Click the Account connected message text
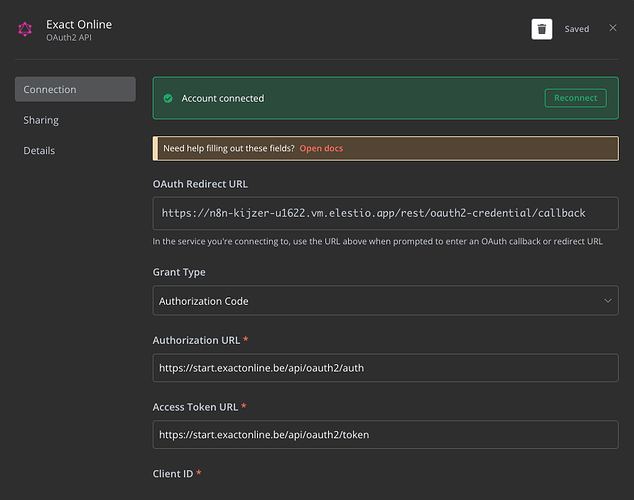Image resolution: width=634 pixels, height=500 pixels. pos(222,98)
